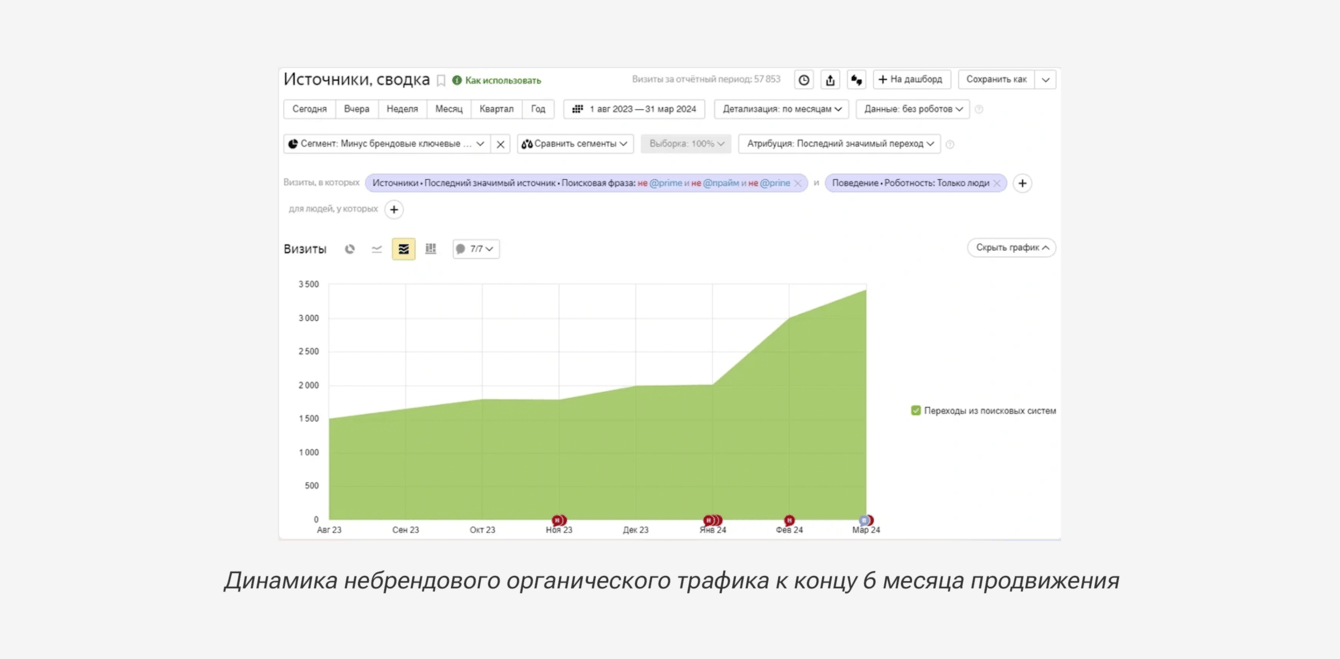
Task: Remove segment with X button
Action: click(x=501, y=144)
